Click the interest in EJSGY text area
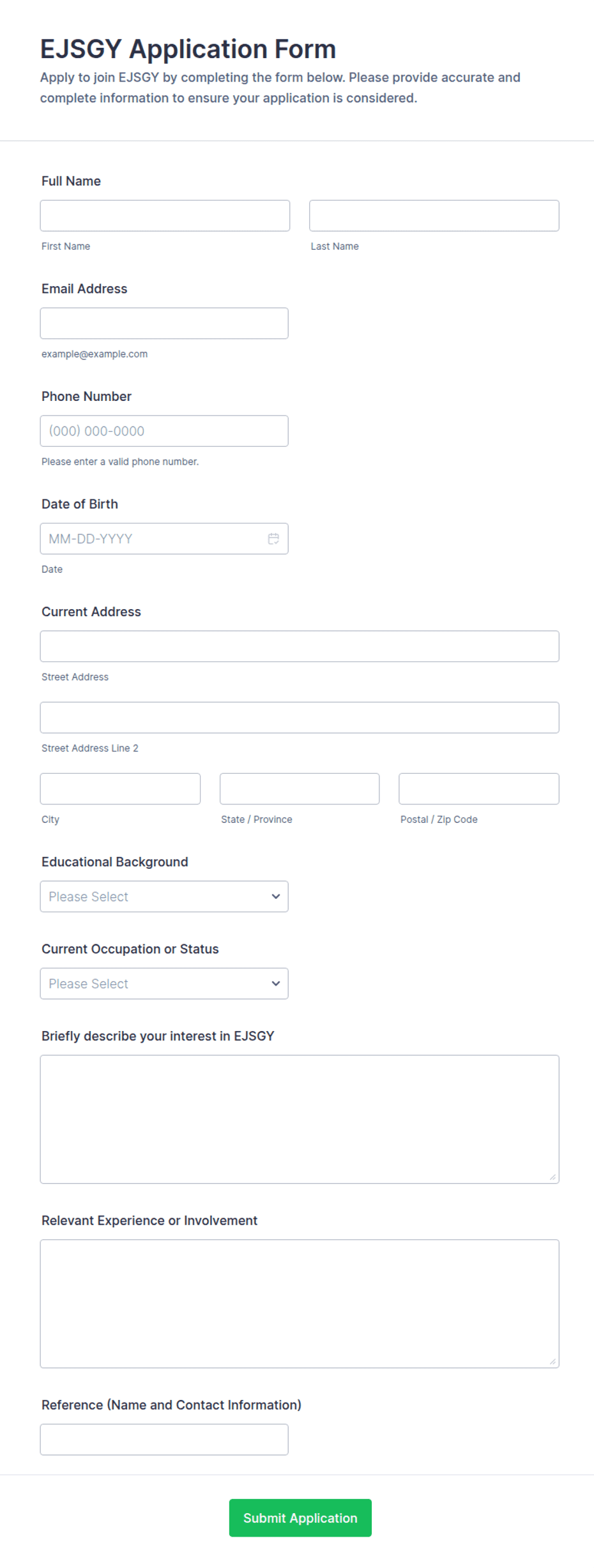Viewport: 594px width, 1568px height. (300, 1119)
